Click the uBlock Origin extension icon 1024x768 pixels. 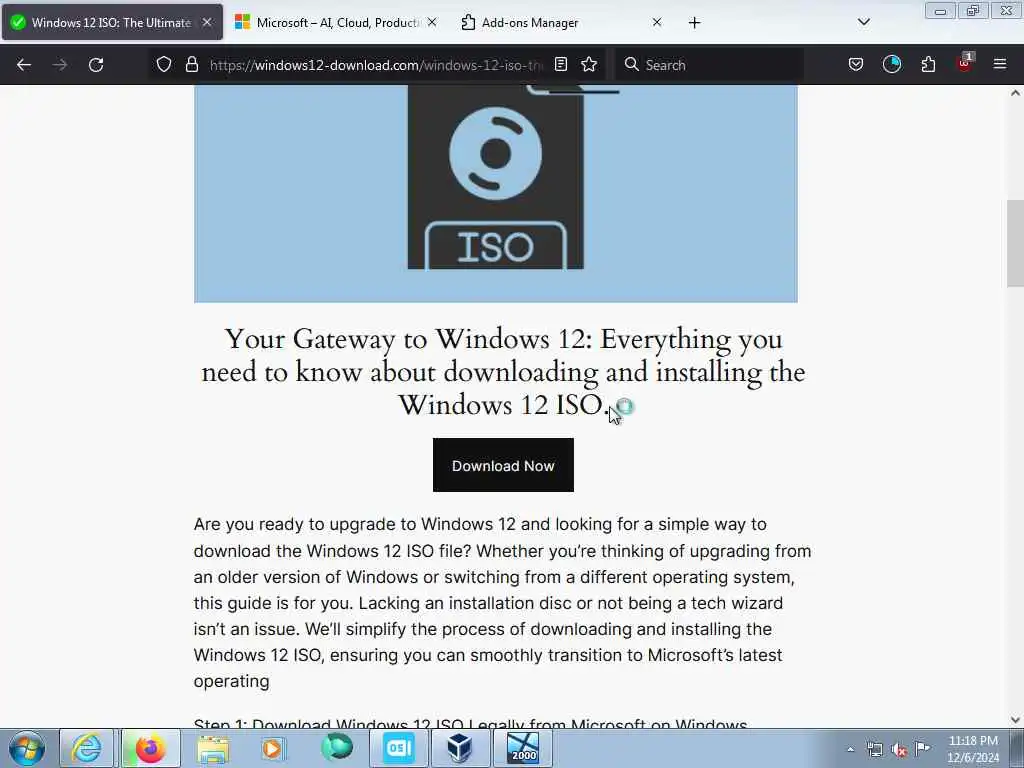(965, 63)
